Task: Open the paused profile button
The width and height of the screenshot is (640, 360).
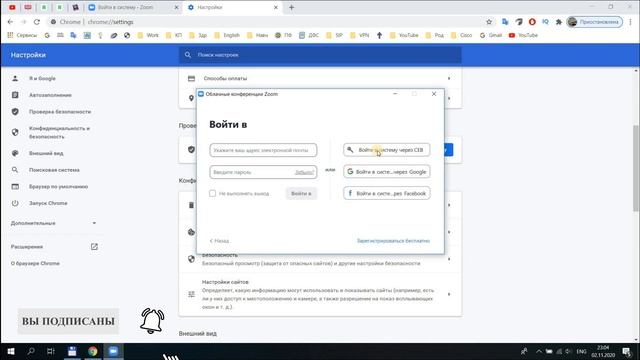Action: click(595, 22)
